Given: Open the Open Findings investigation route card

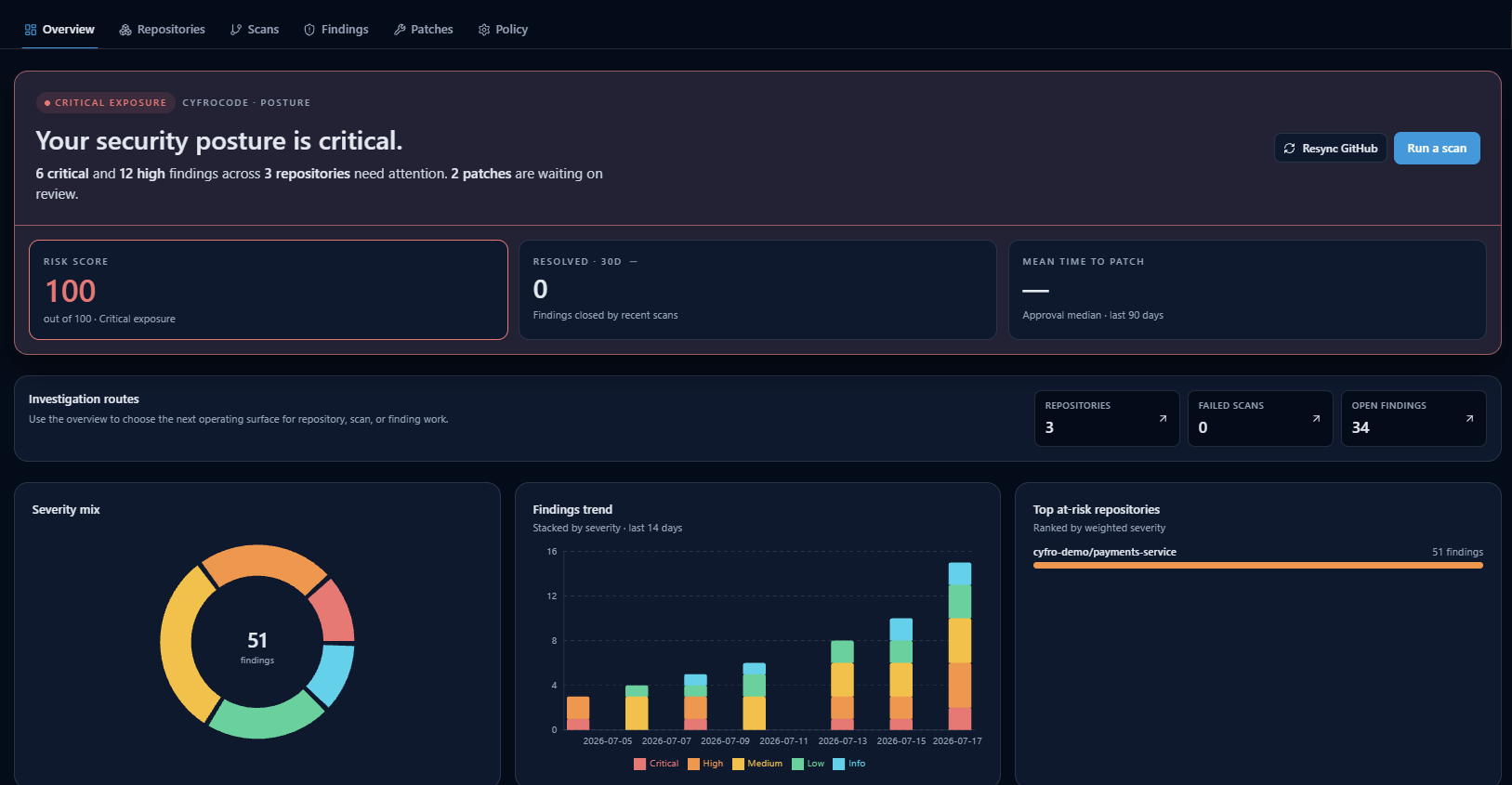Looking at the screenshot, I should tap(1413, 418).
